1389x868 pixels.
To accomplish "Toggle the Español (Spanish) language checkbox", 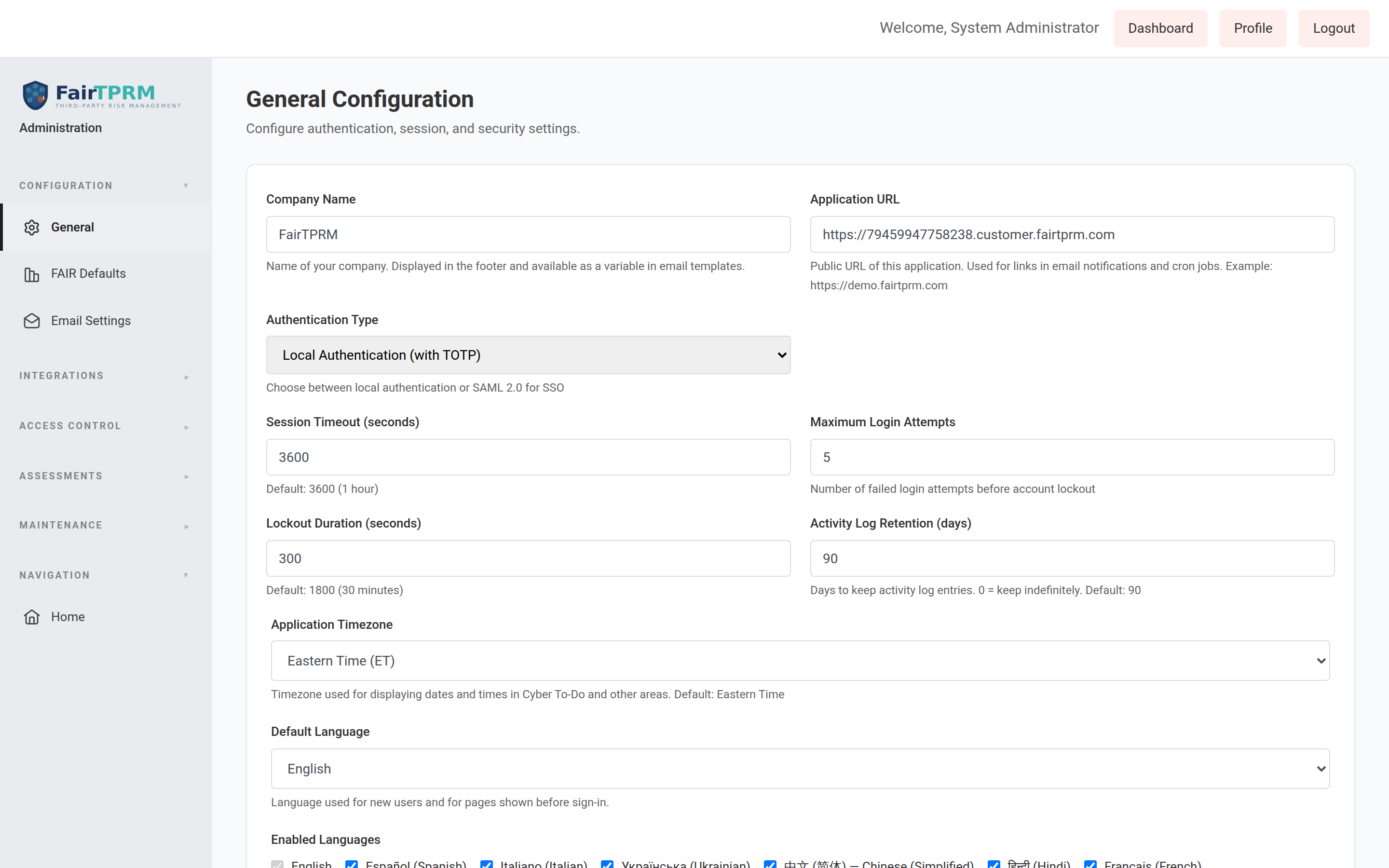I will click(351, 864).
